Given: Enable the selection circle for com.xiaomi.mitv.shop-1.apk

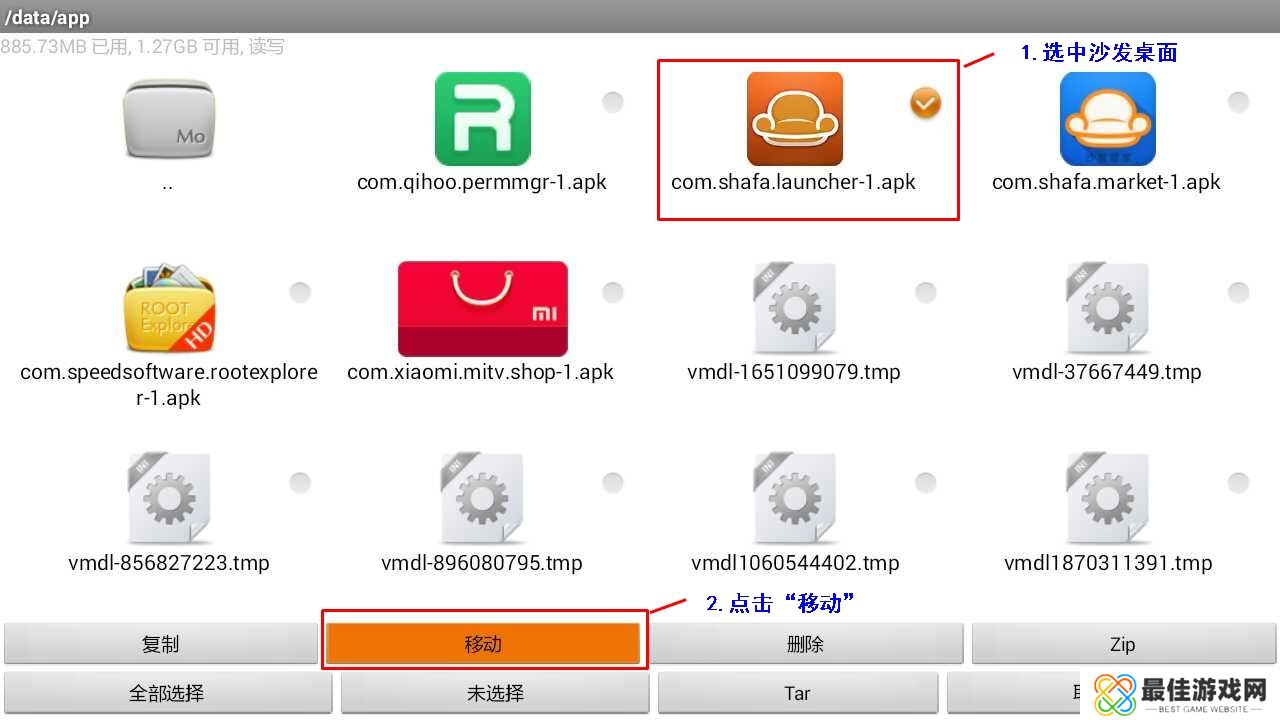Looking at the screenshot, I should (612, 292).
